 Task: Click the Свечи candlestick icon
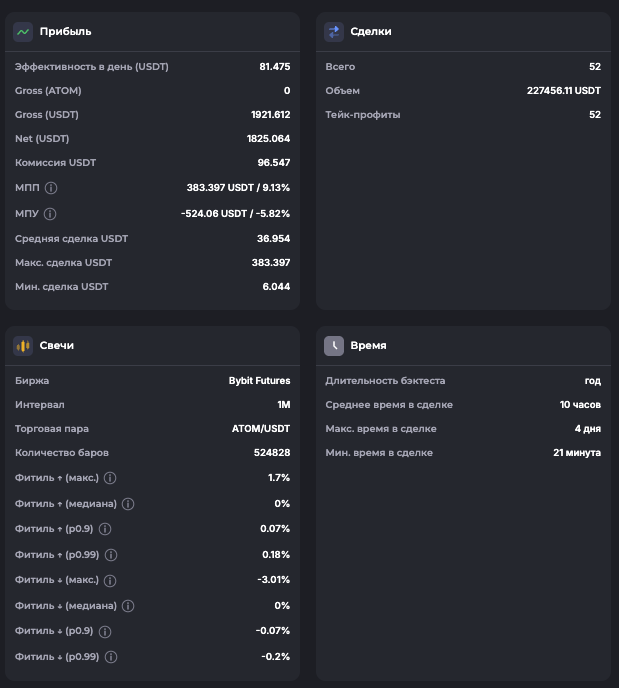click(23, 346)
